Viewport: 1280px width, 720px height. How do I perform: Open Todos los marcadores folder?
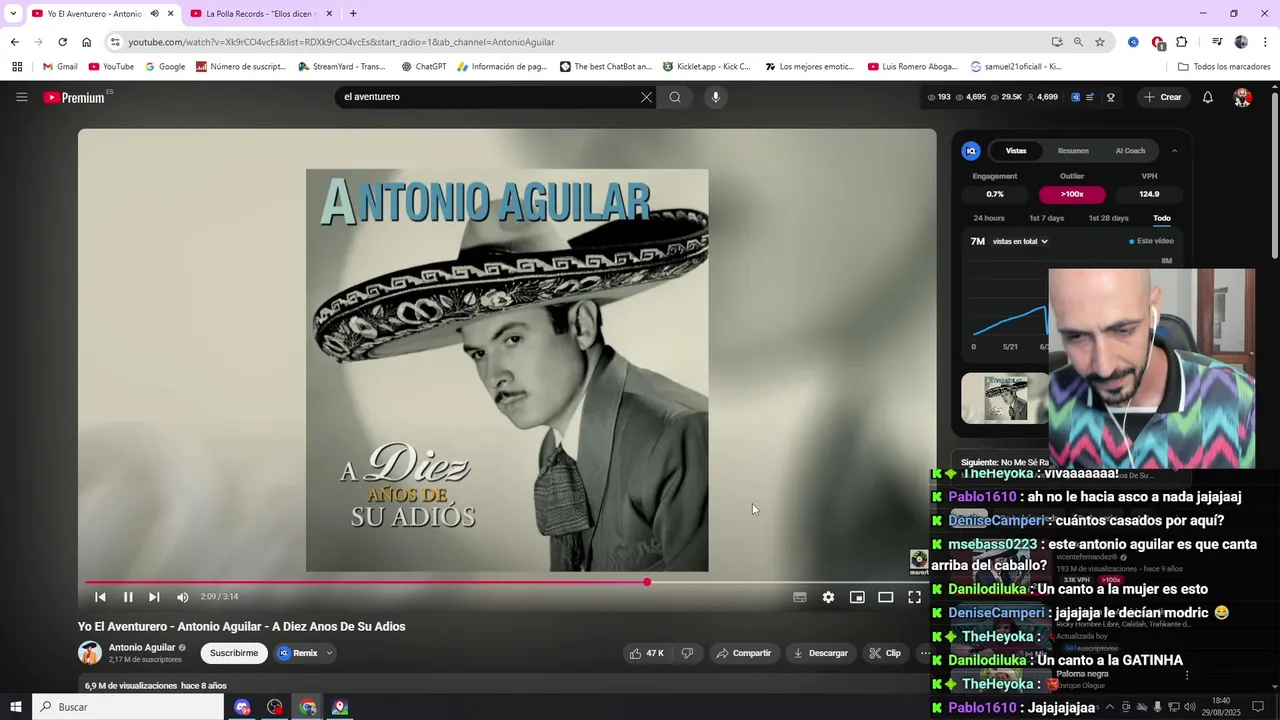tap(1224, 67)
